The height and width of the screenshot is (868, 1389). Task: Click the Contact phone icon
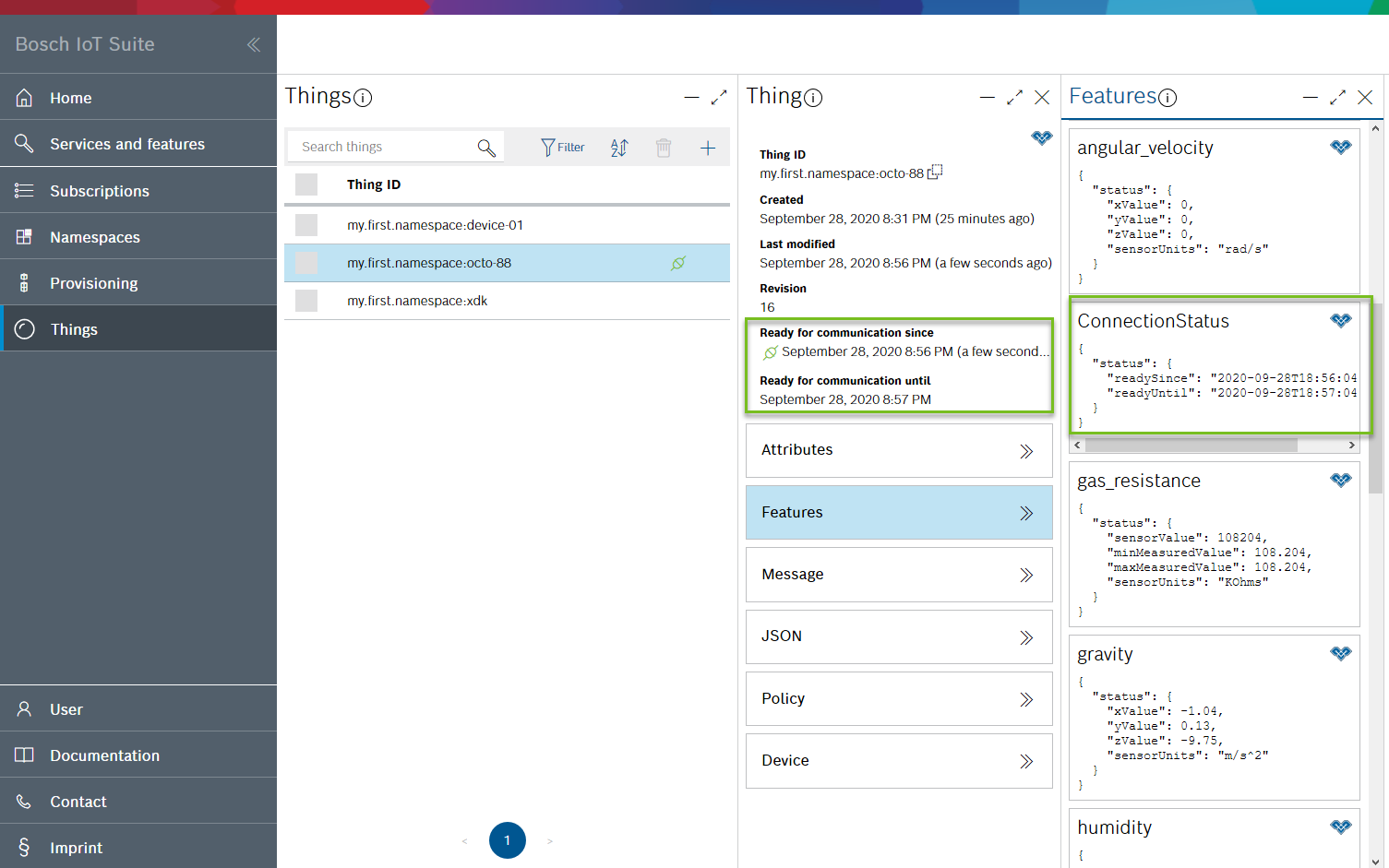(24, 802)
